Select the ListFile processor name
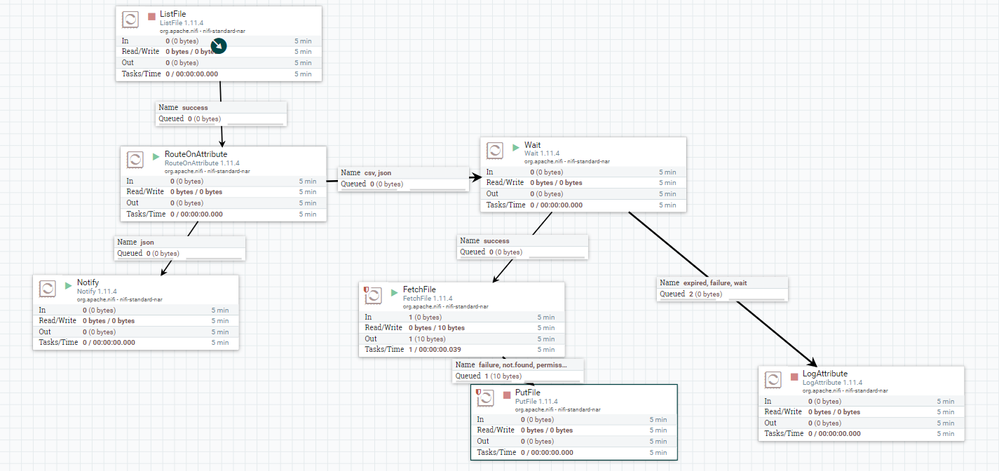This screenshot has height=471, width=999. point(173,15)
